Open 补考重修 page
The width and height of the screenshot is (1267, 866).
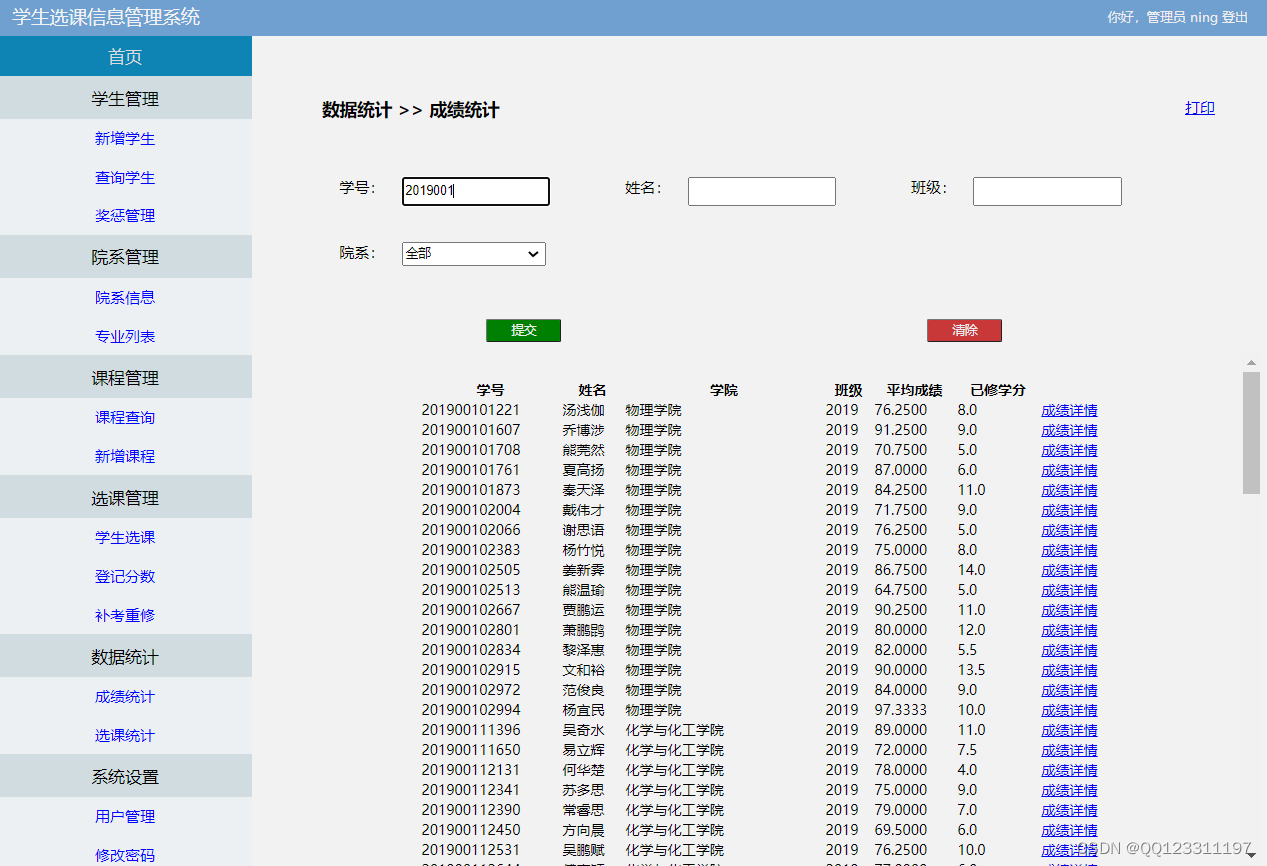(125, 616)
